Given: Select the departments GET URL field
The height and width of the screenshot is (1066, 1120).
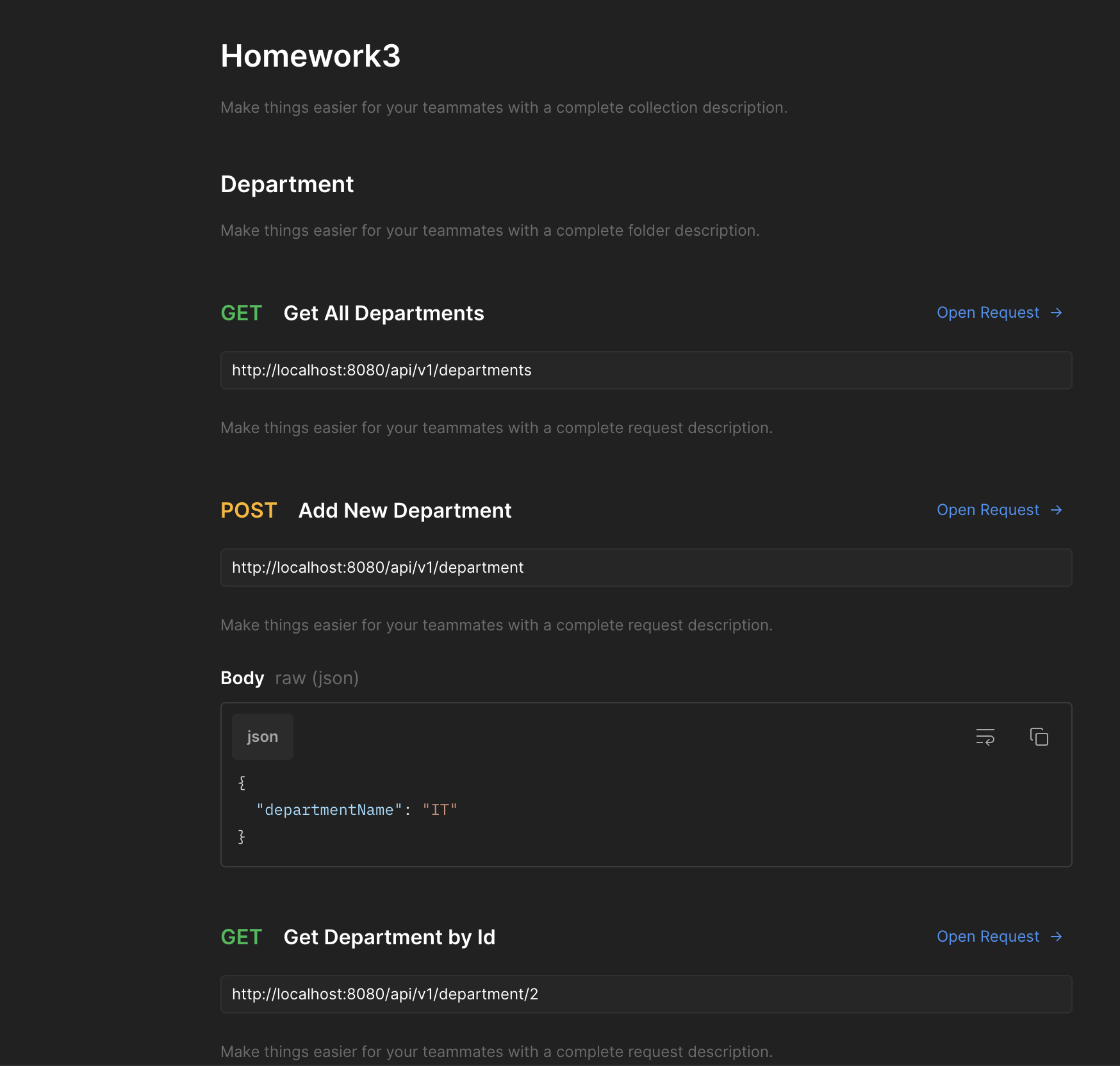Looking at the screenshot, I should pos(645,370).
